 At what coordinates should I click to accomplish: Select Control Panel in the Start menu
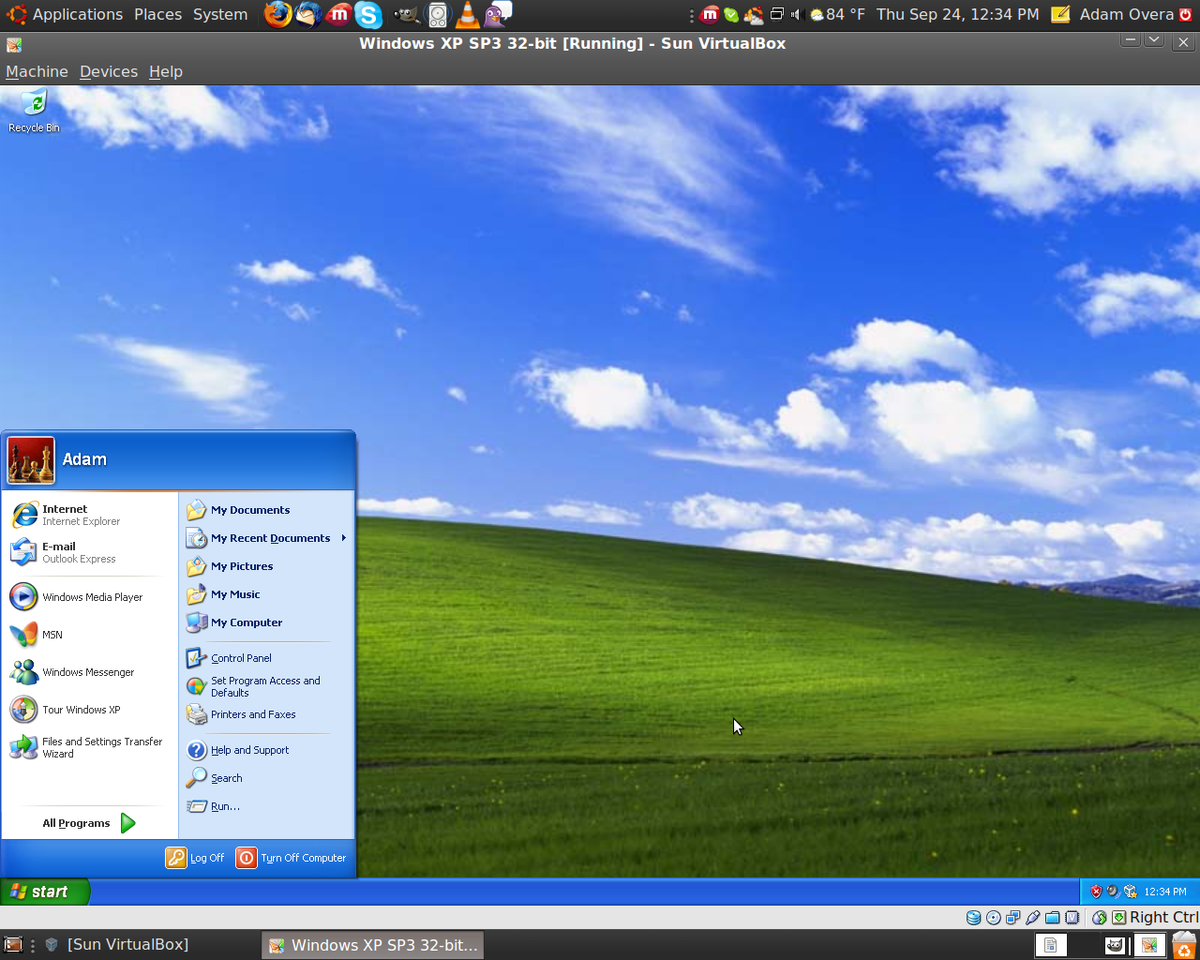point(243,657)
